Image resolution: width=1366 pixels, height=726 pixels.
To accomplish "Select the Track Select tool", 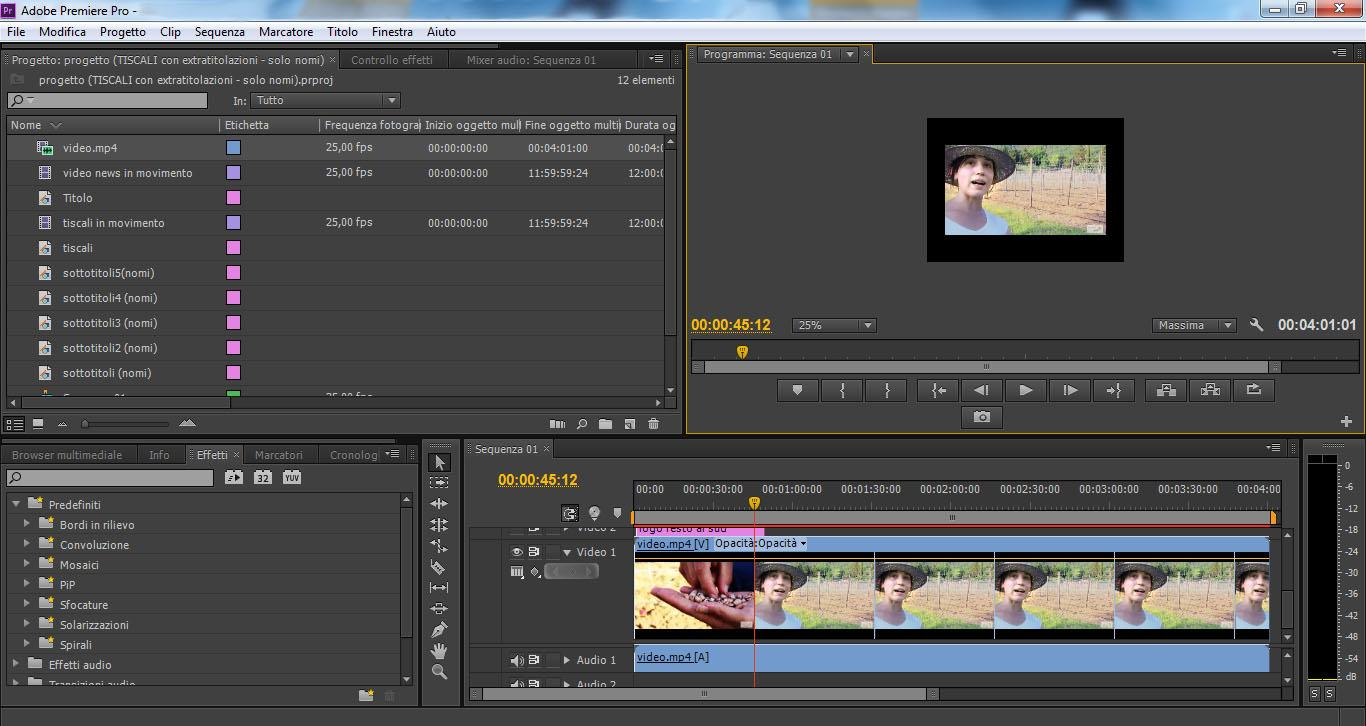I will (x=439, y=483).
